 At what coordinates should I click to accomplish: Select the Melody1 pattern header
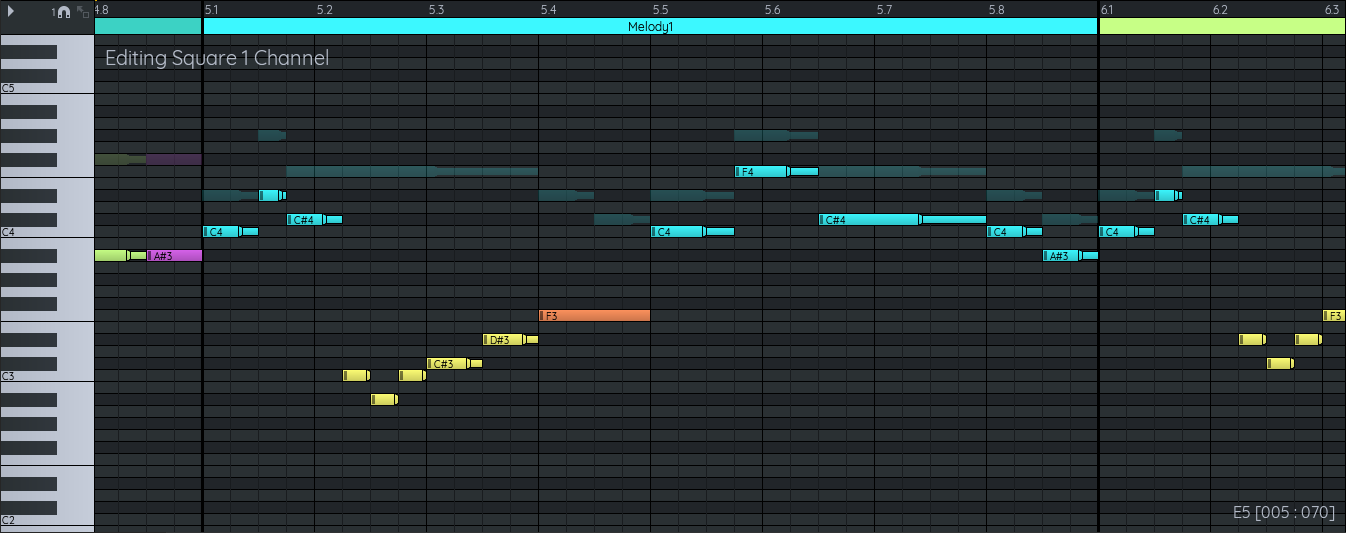(650, 26)
